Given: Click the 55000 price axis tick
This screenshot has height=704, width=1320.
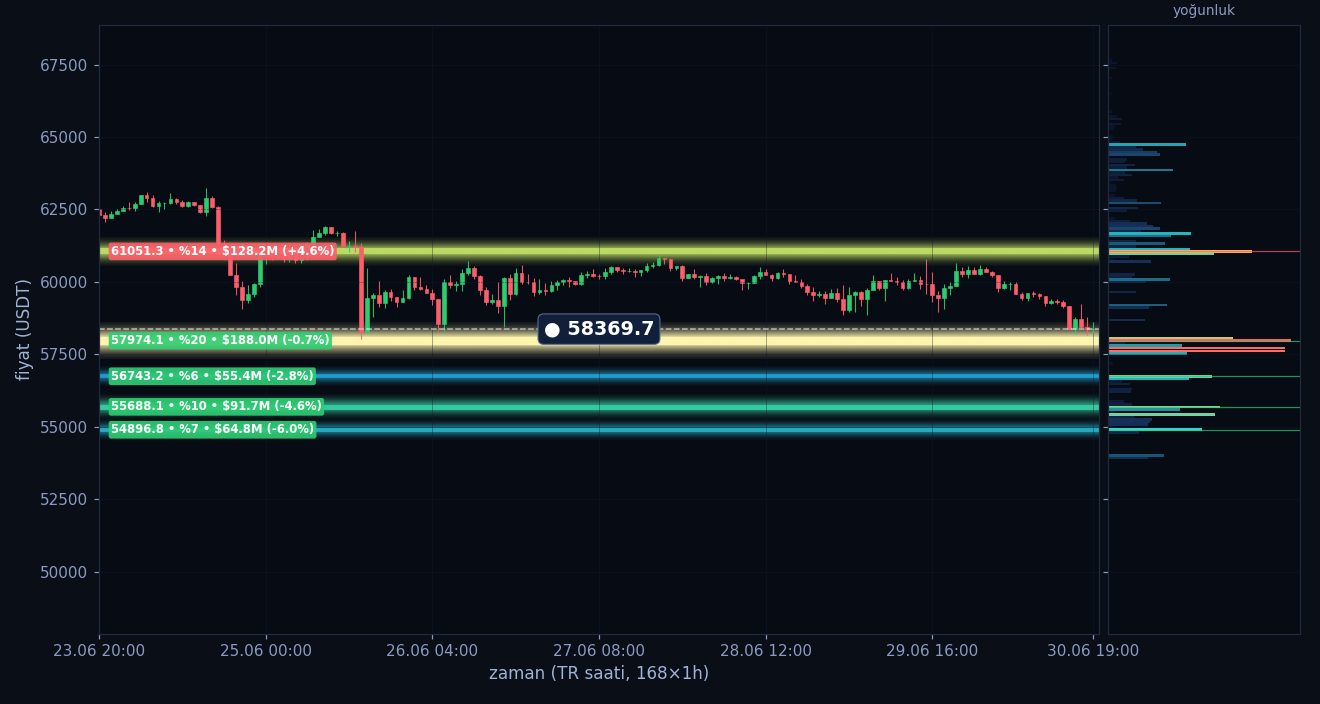Looking at the screenshot, I should [x=64, y=427].
